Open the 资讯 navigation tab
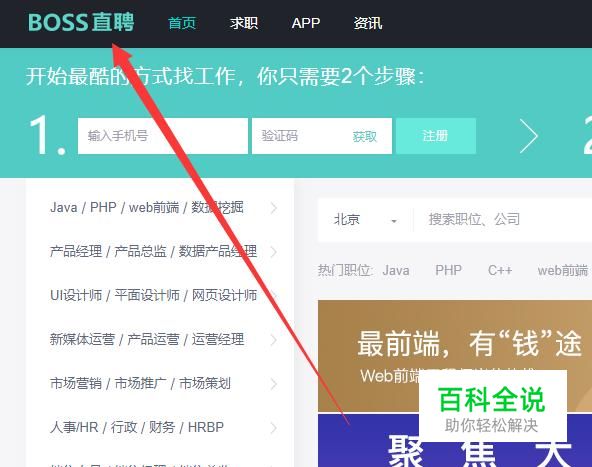The width and height of the screenshot is (592, 467). [368, 23]
